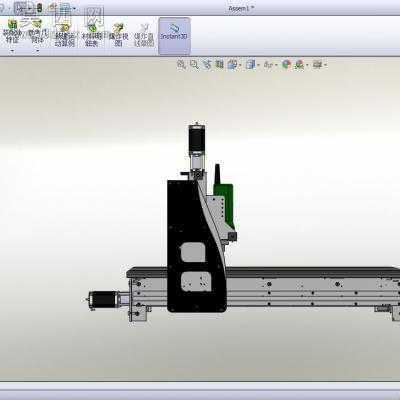Open View Orientation menu icon
Viewport: 400px width, 400px height.
tap(232, 64)
